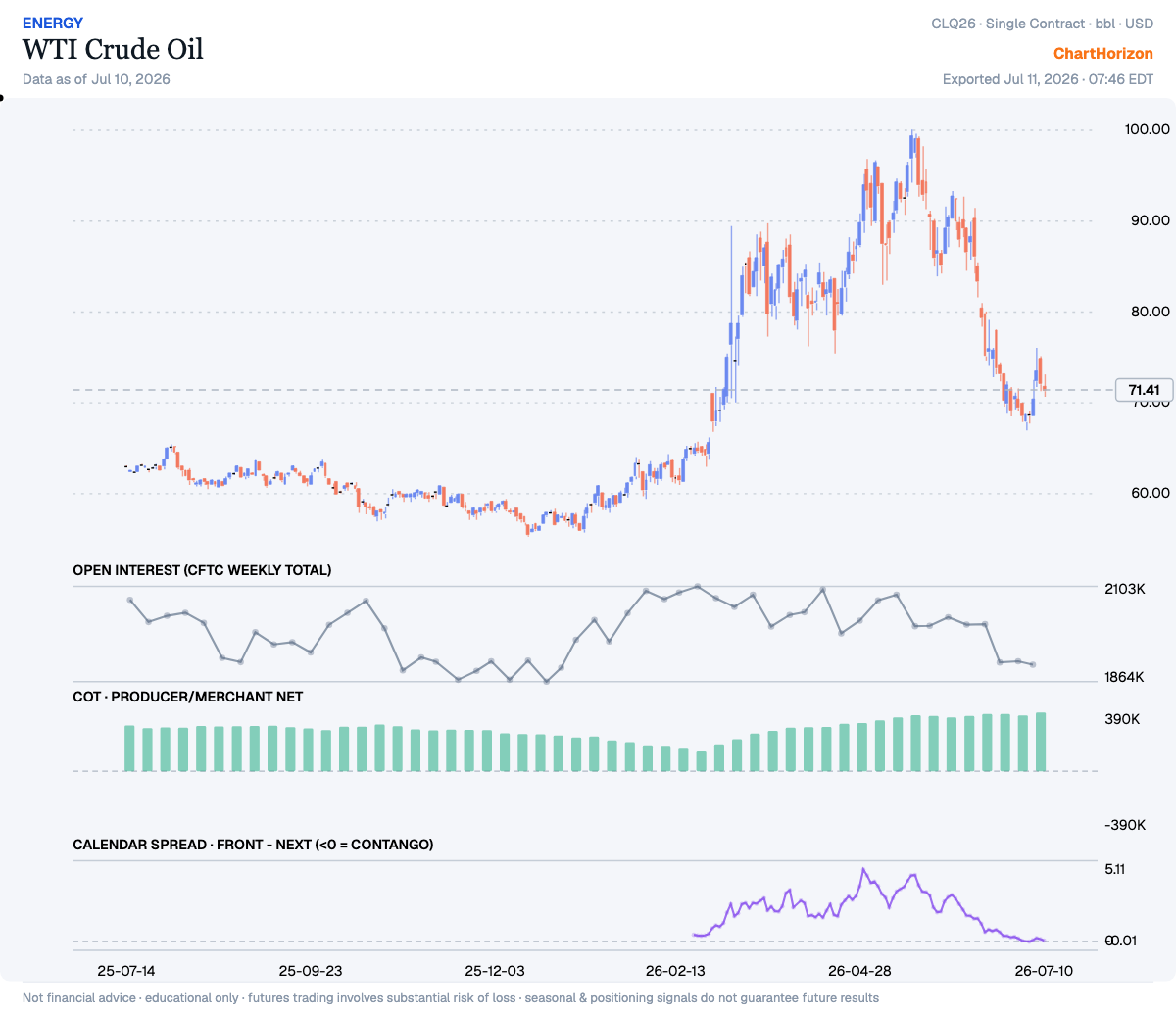Image resolution: width=1176 pixels, height=1015 pixels.
Task: Click the last open interest data point
Action: click(x=1033, y=665)
